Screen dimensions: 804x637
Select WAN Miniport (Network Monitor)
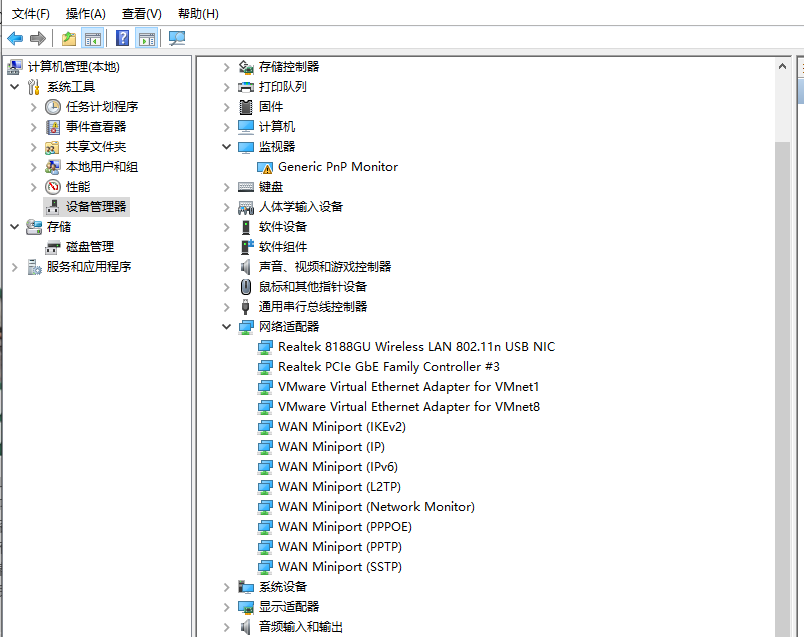click(x=376, y=507)
